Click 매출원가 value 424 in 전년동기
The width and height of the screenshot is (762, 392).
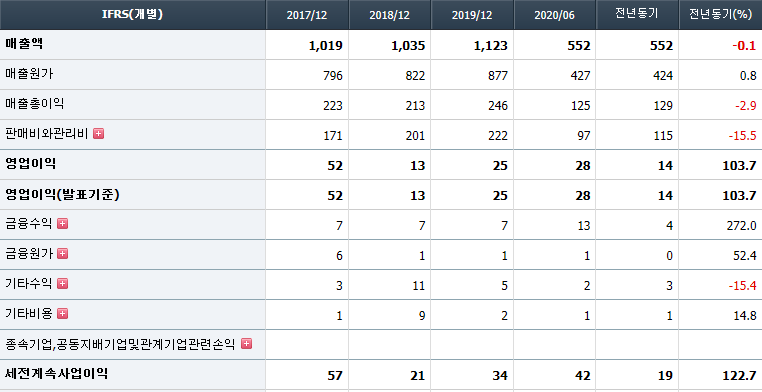coord(663,76)
